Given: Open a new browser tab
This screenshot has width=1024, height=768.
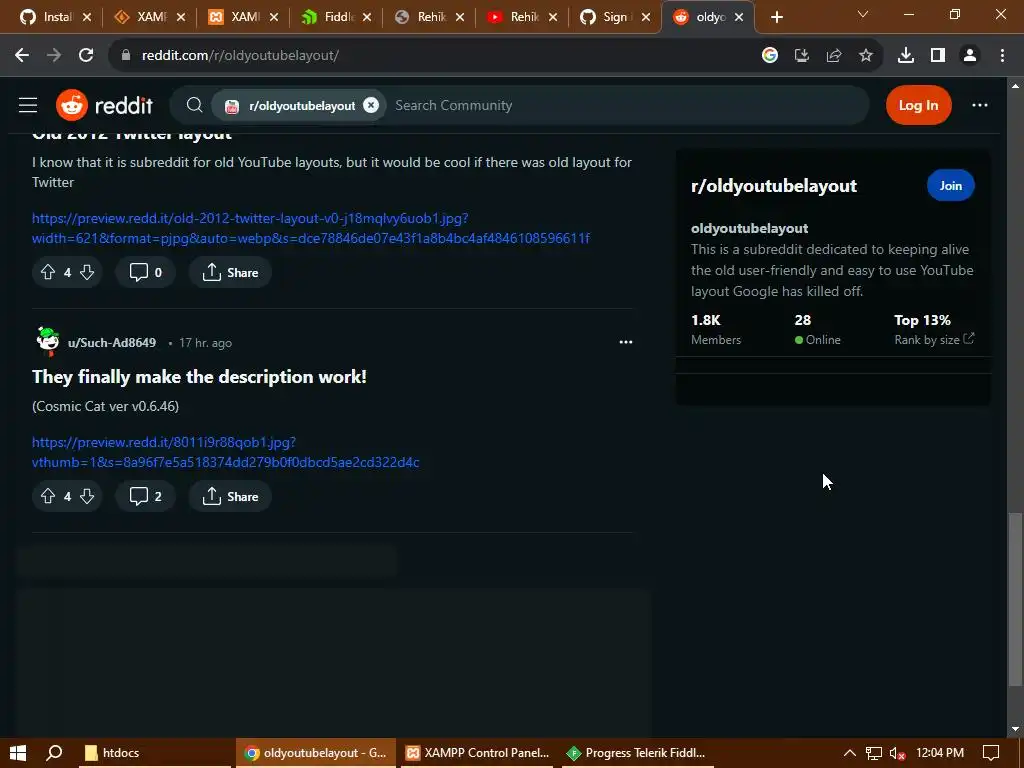Looking at the screenshot, I should click(x=776, y=17).
